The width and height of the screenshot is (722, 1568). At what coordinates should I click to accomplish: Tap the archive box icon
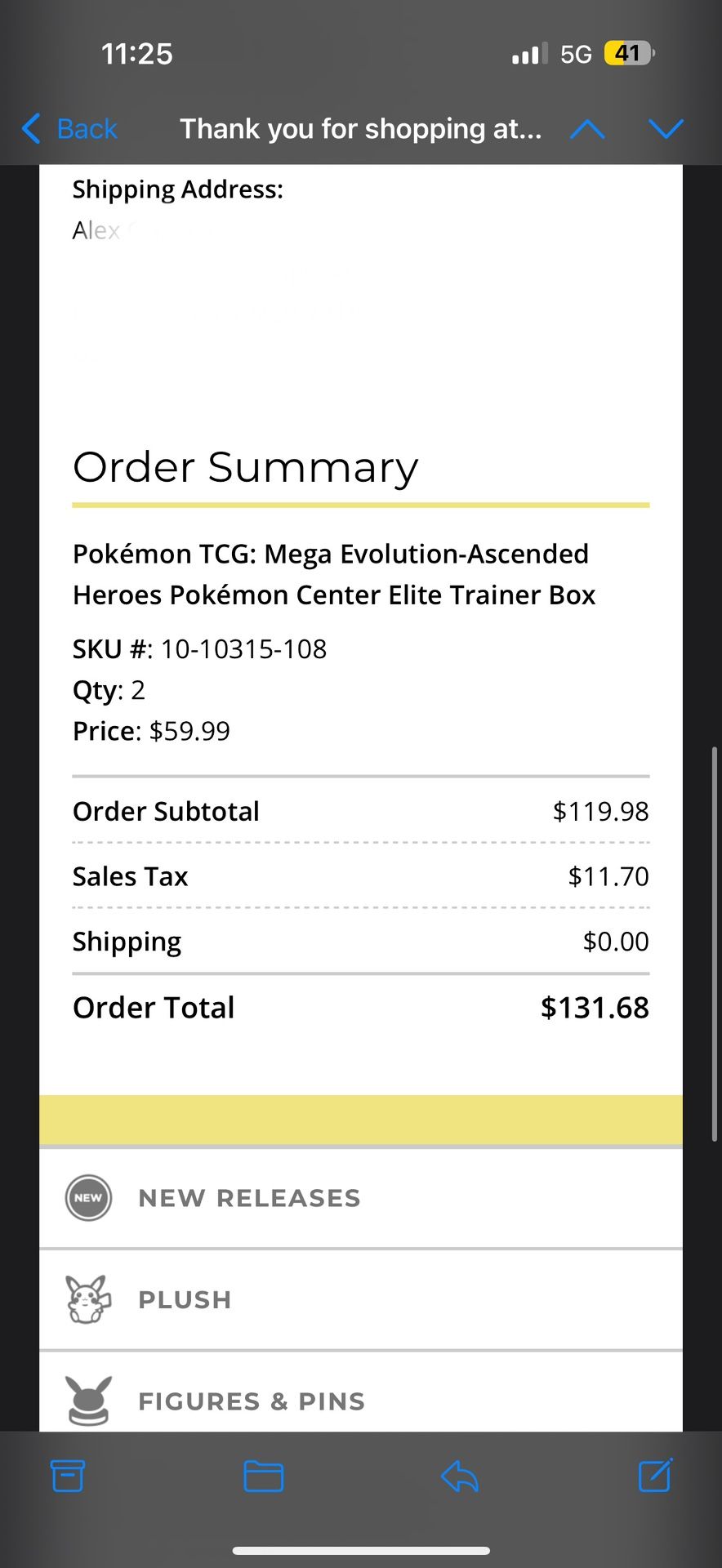coord(68,1476)
